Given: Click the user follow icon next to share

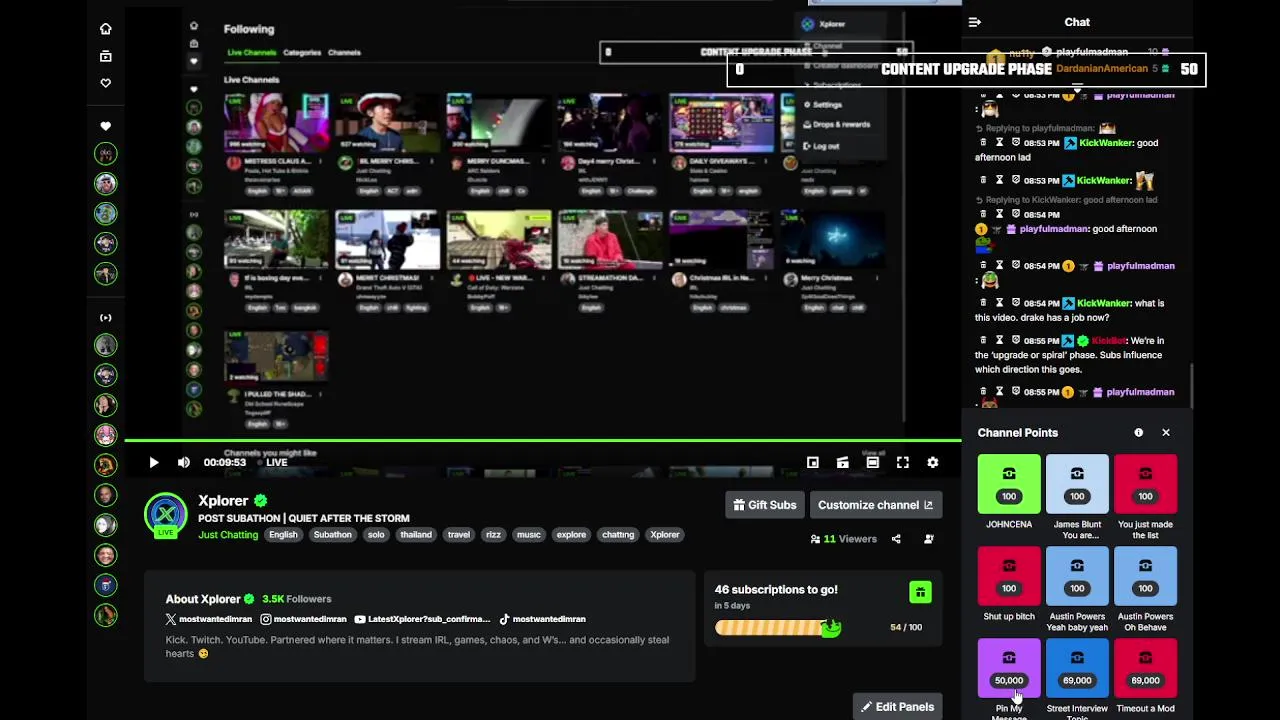Looking at the screenshot, I should [x=929, y=539].
